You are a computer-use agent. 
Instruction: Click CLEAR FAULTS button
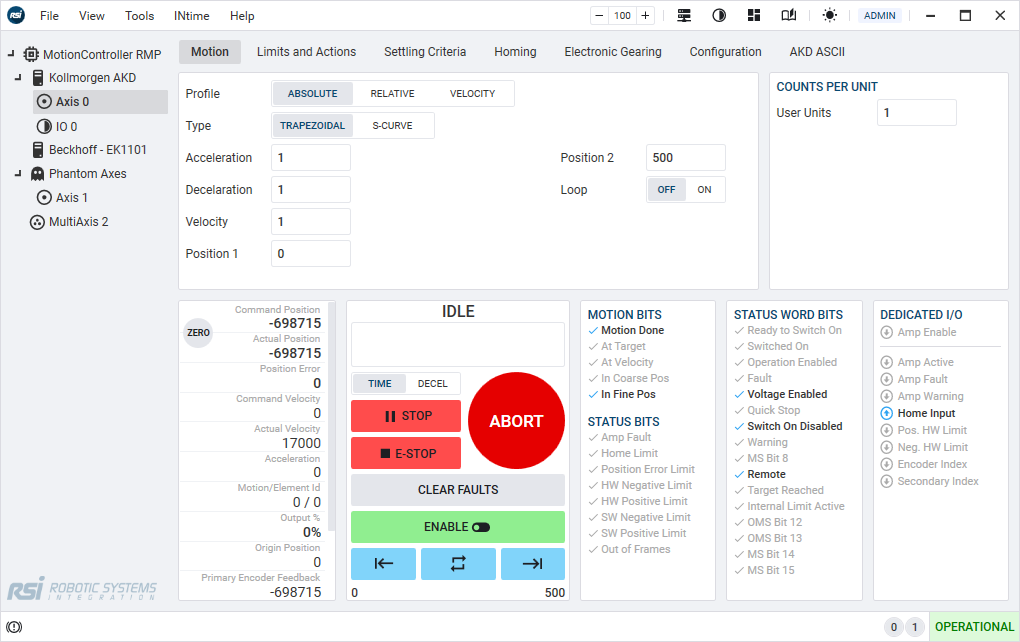458,490
